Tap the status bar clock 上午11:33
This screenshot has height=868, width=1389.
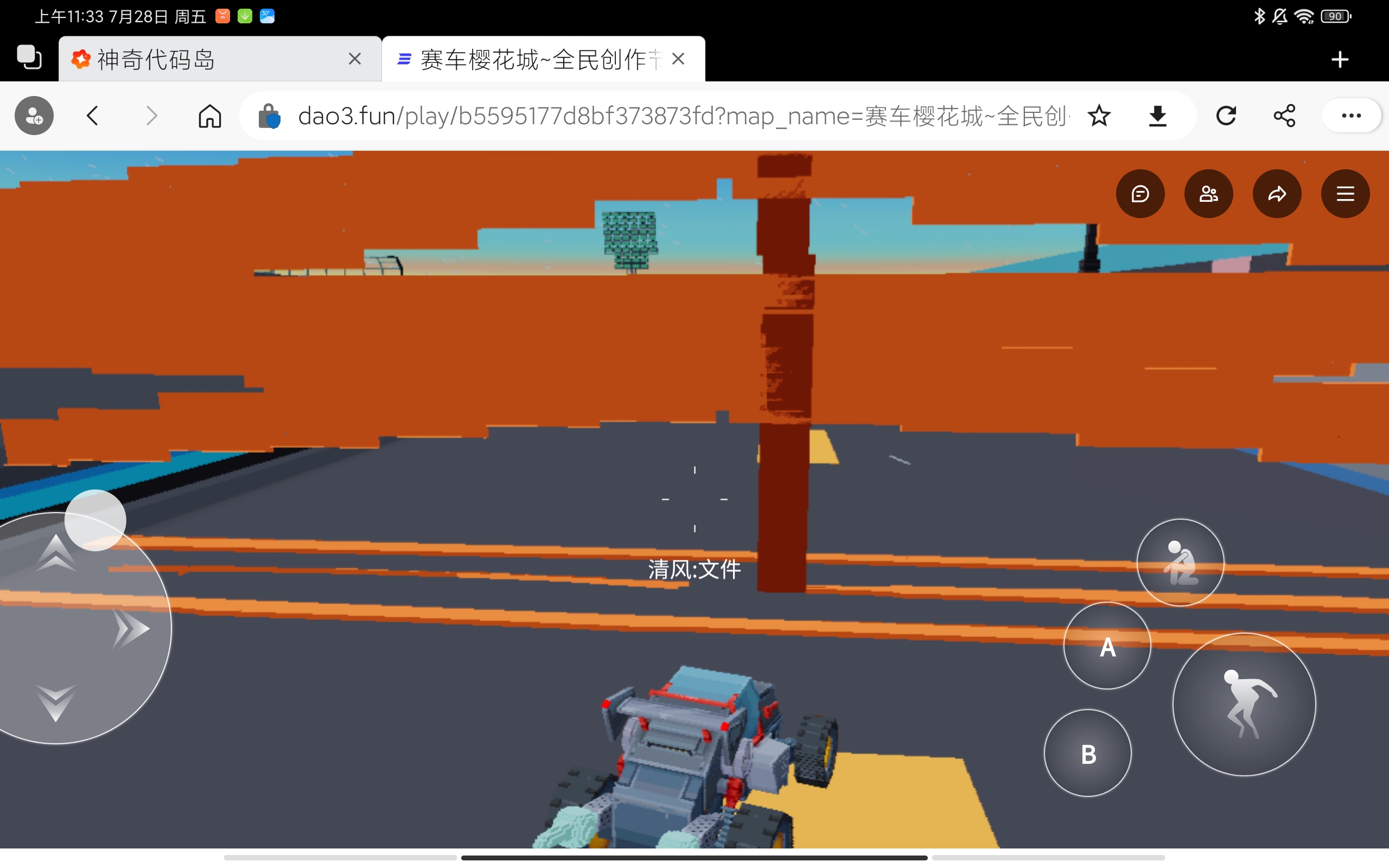(69, 16)
